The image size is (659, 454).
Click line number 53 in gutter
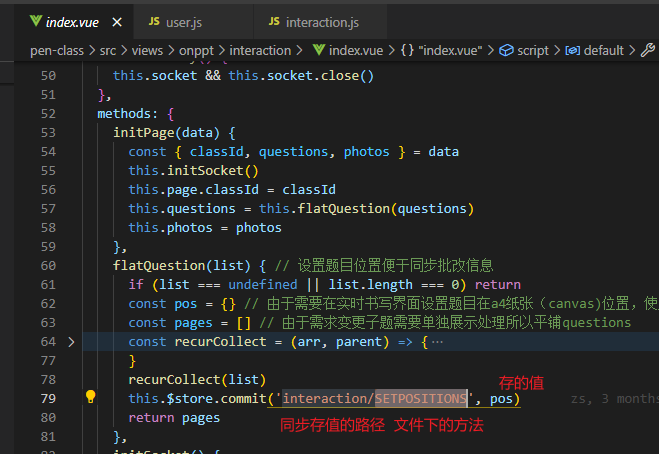(x=48, y=133)
